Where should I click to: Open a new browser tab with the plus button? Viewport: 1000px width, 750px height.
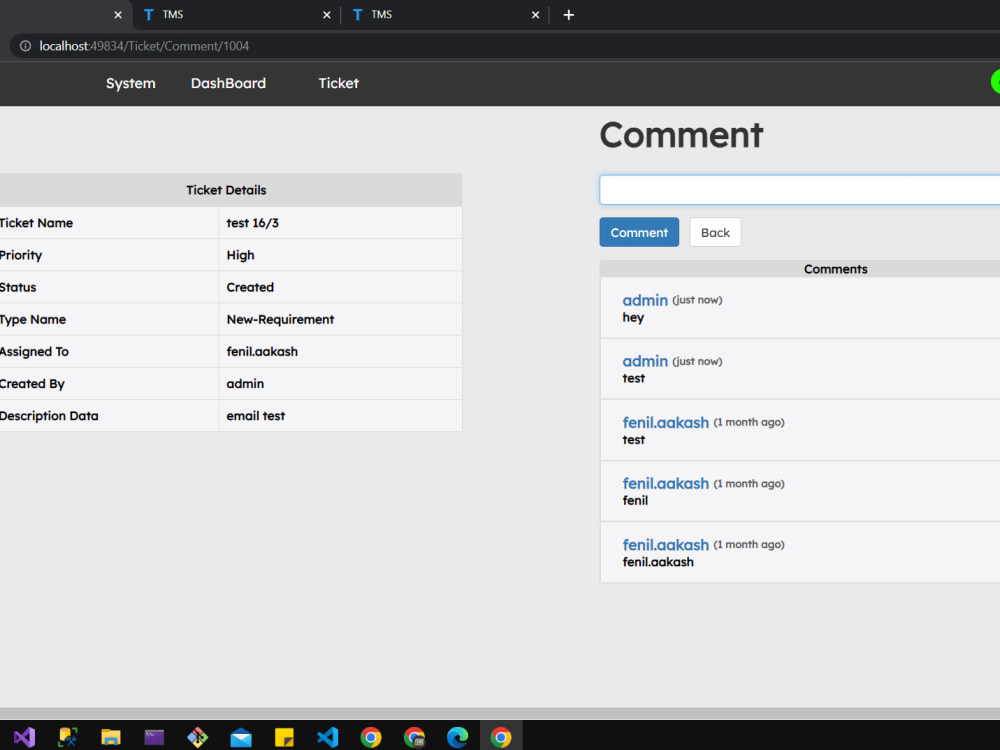(x=569, y=14)
